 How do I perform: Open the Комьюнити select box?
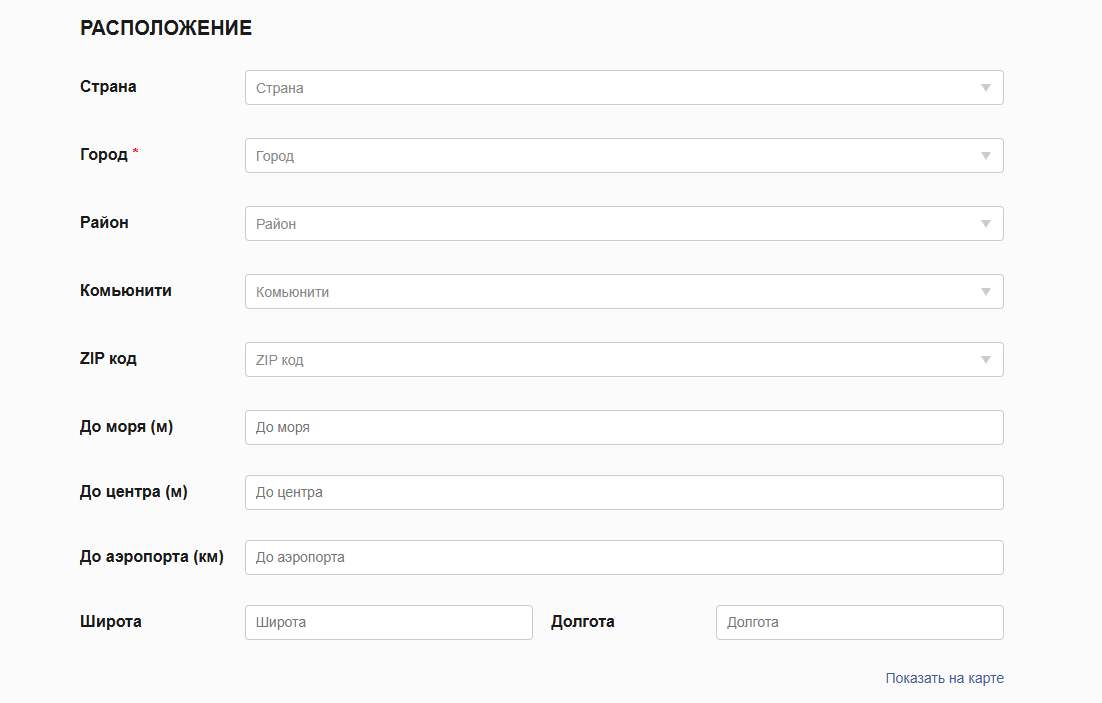click(x=624, y=292)
